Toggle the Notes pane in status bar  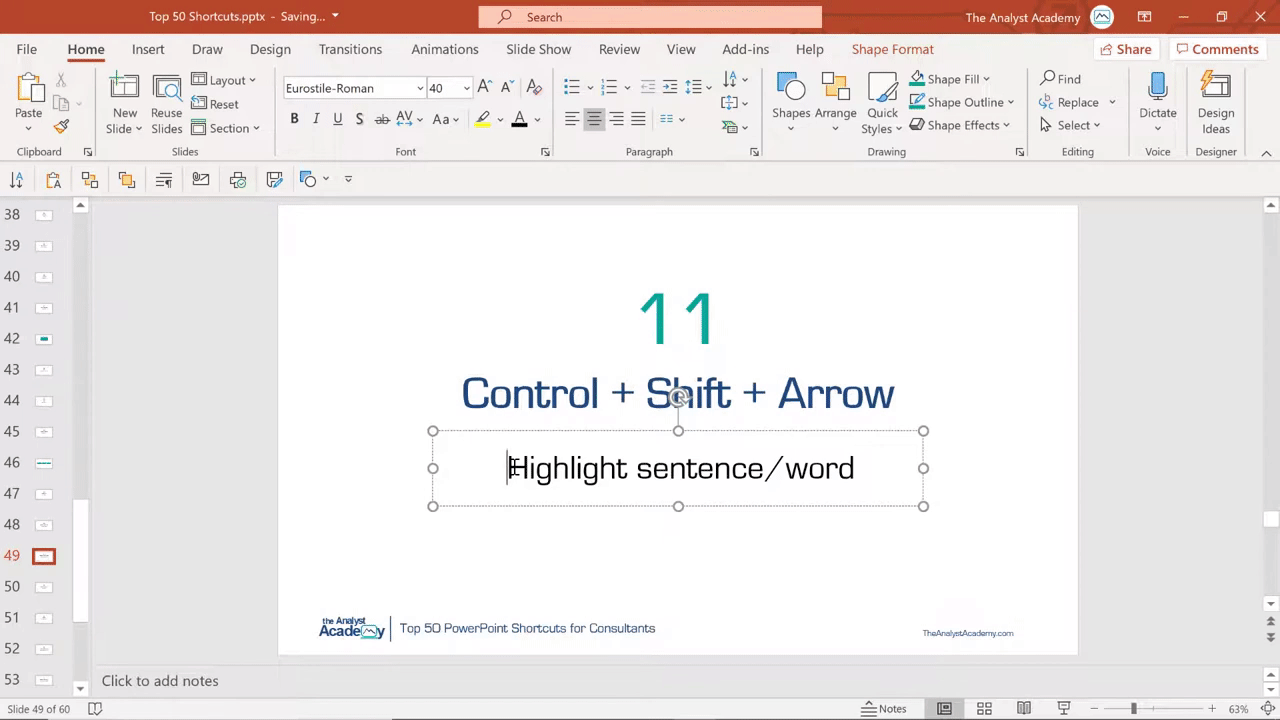(884, 708)
